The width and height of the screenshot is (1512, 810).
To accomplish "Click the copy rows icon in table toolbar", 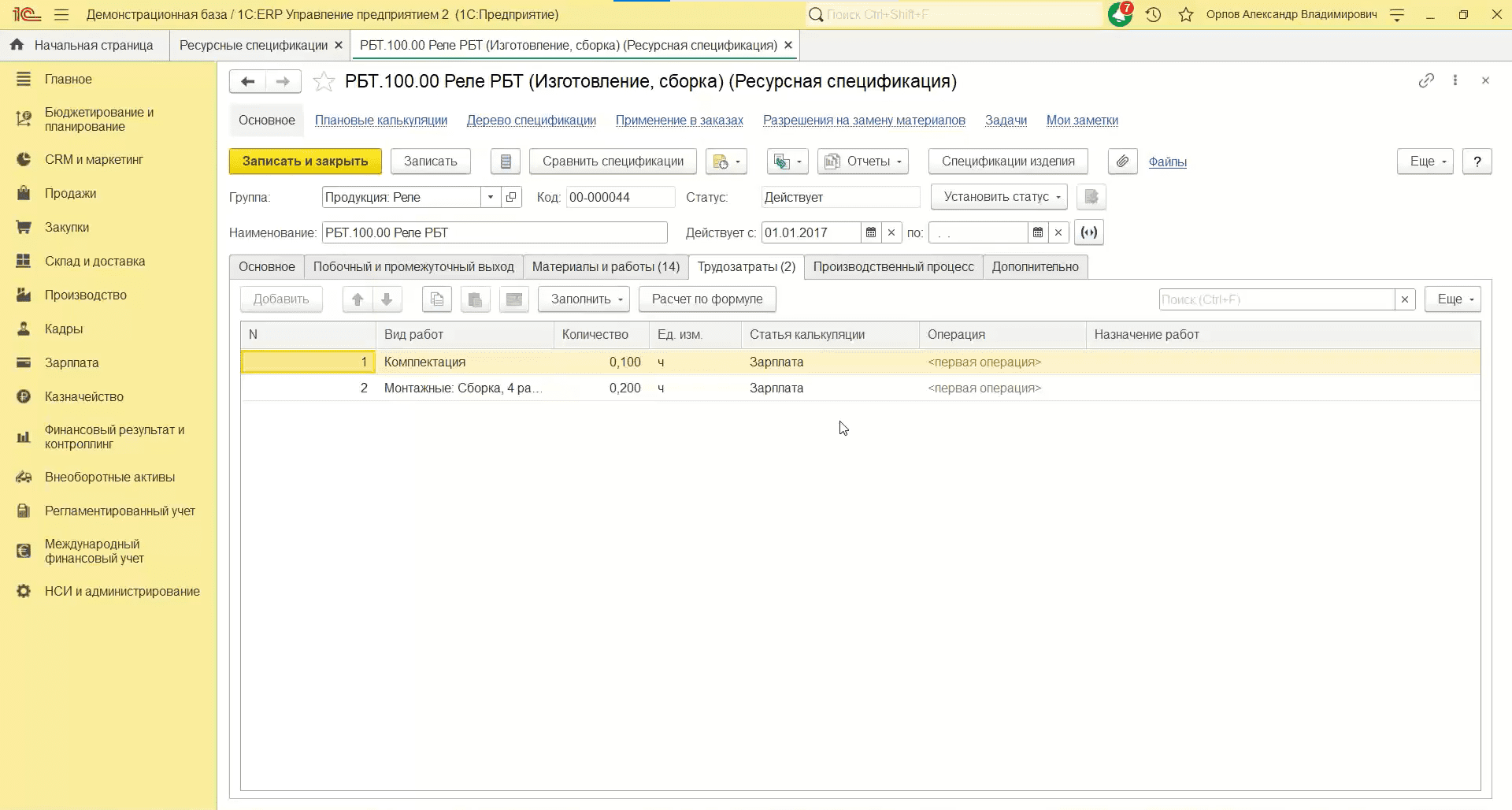I will (437, 299).
